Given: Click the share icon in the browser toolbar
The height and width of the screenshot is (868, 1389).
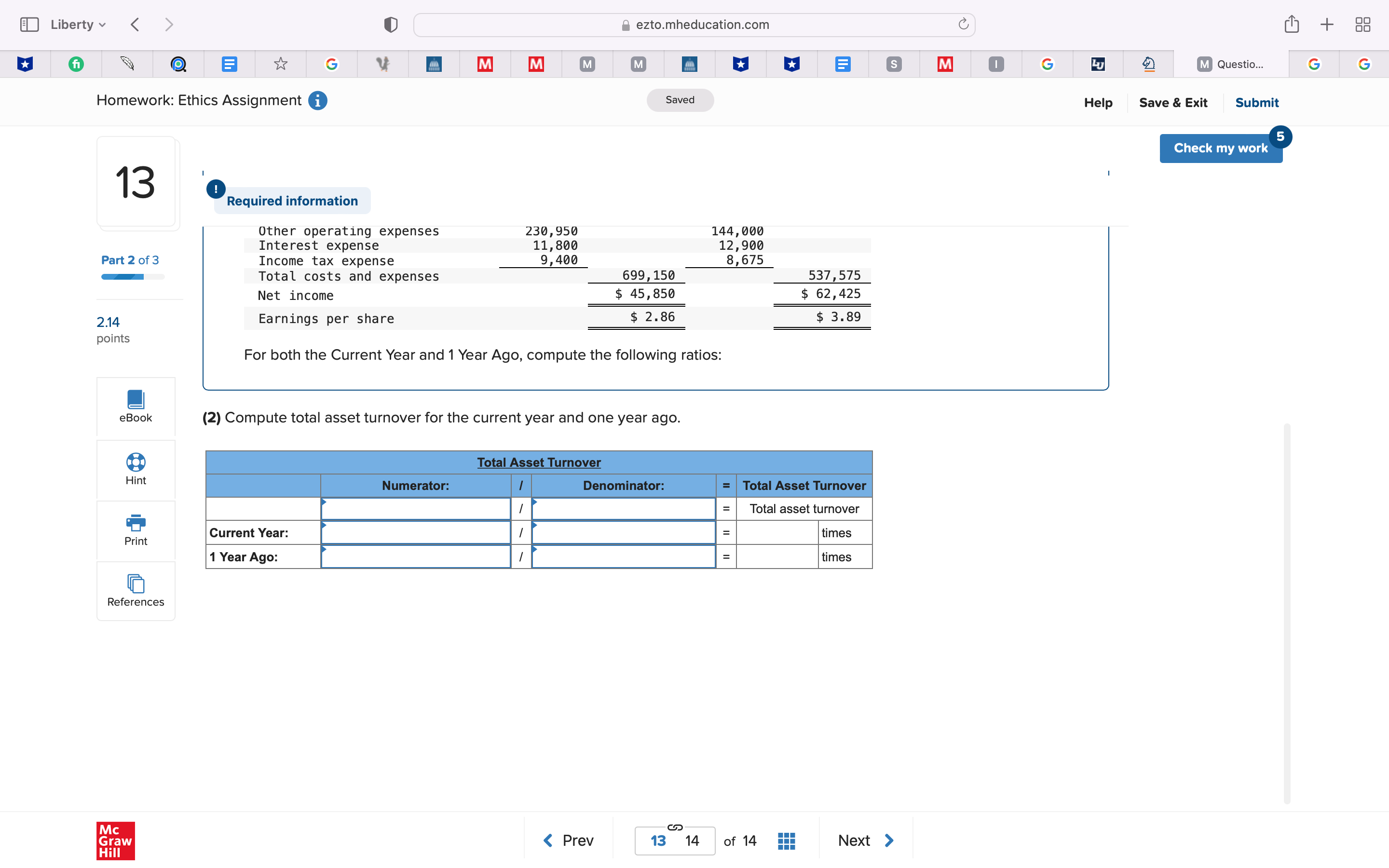Looking at the screenshot, I should (1292, 24).
